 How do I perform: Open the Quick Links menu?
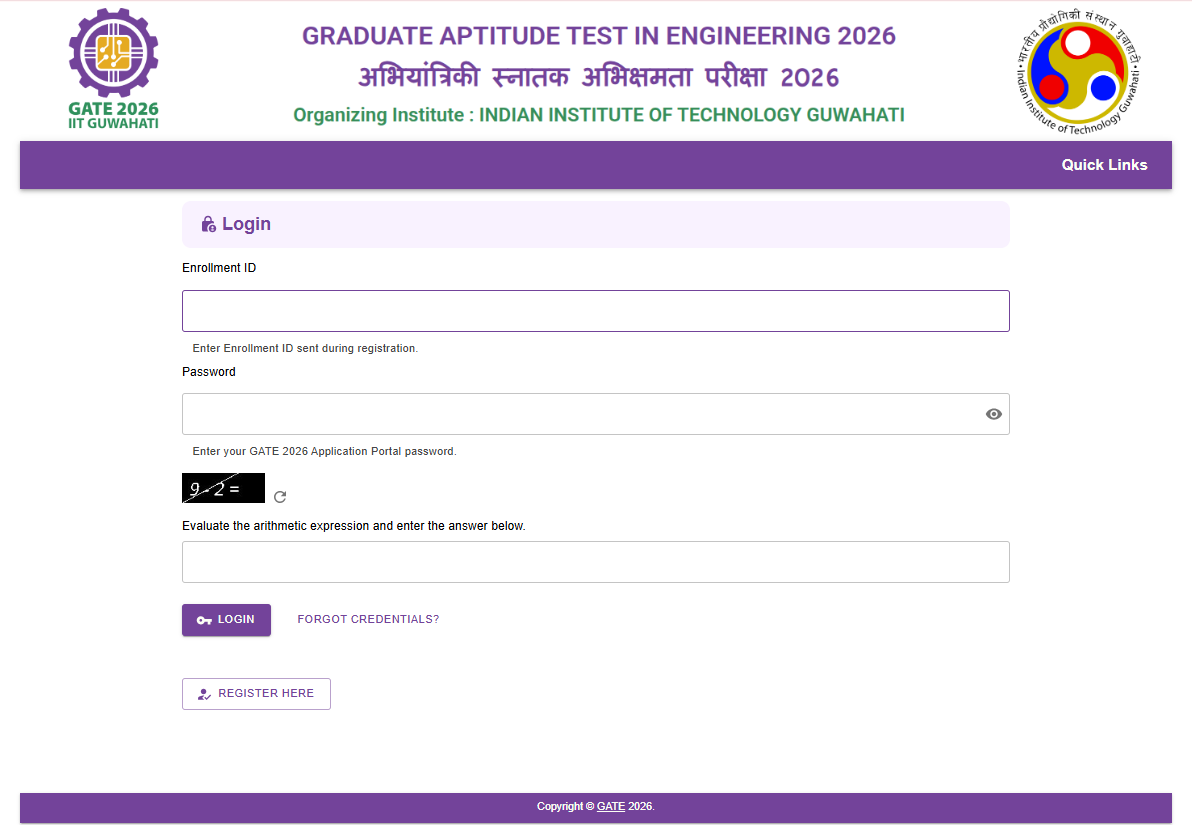[1104, 165]
